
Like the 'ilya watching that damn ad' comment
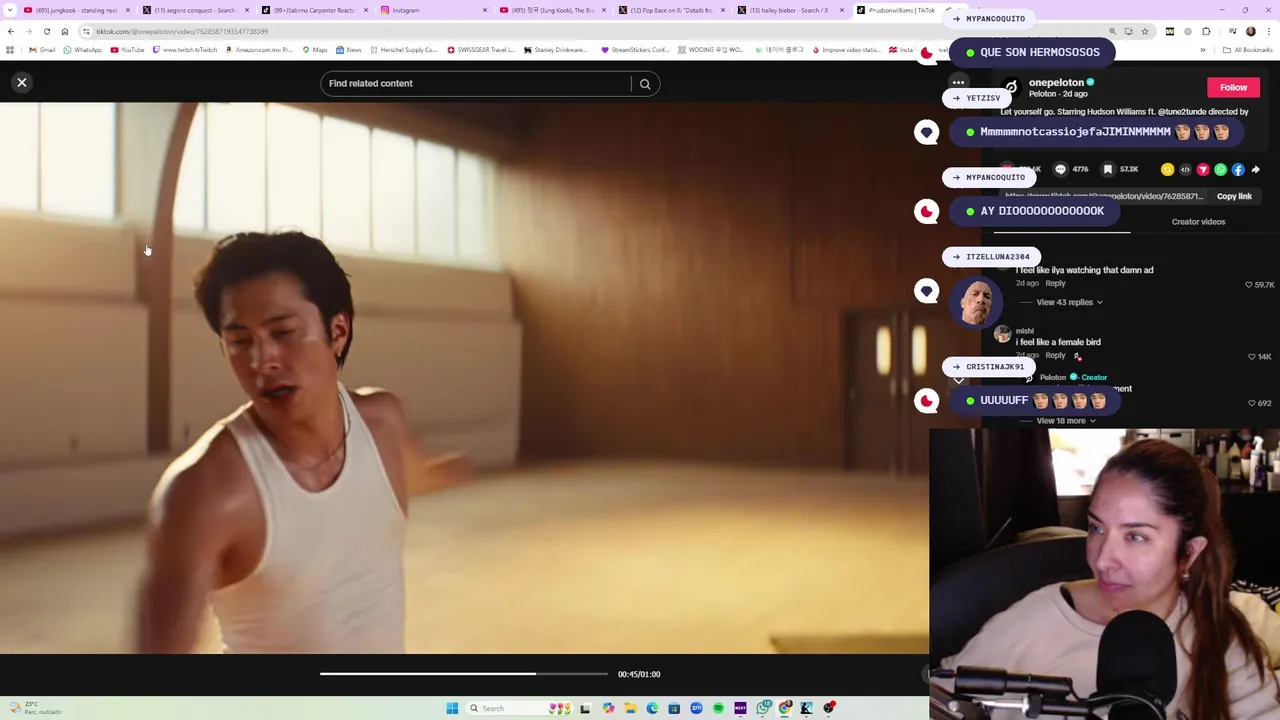1249,285
